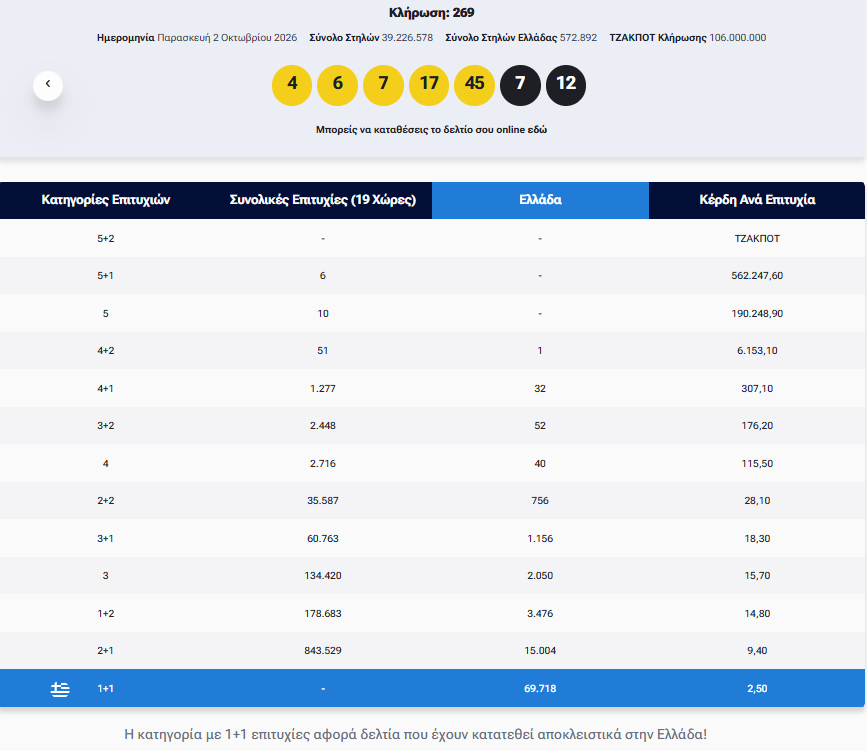Screen dimensions: 867x751
Task: Select the yellow ball number 4
Action: [x=292, y=85]
